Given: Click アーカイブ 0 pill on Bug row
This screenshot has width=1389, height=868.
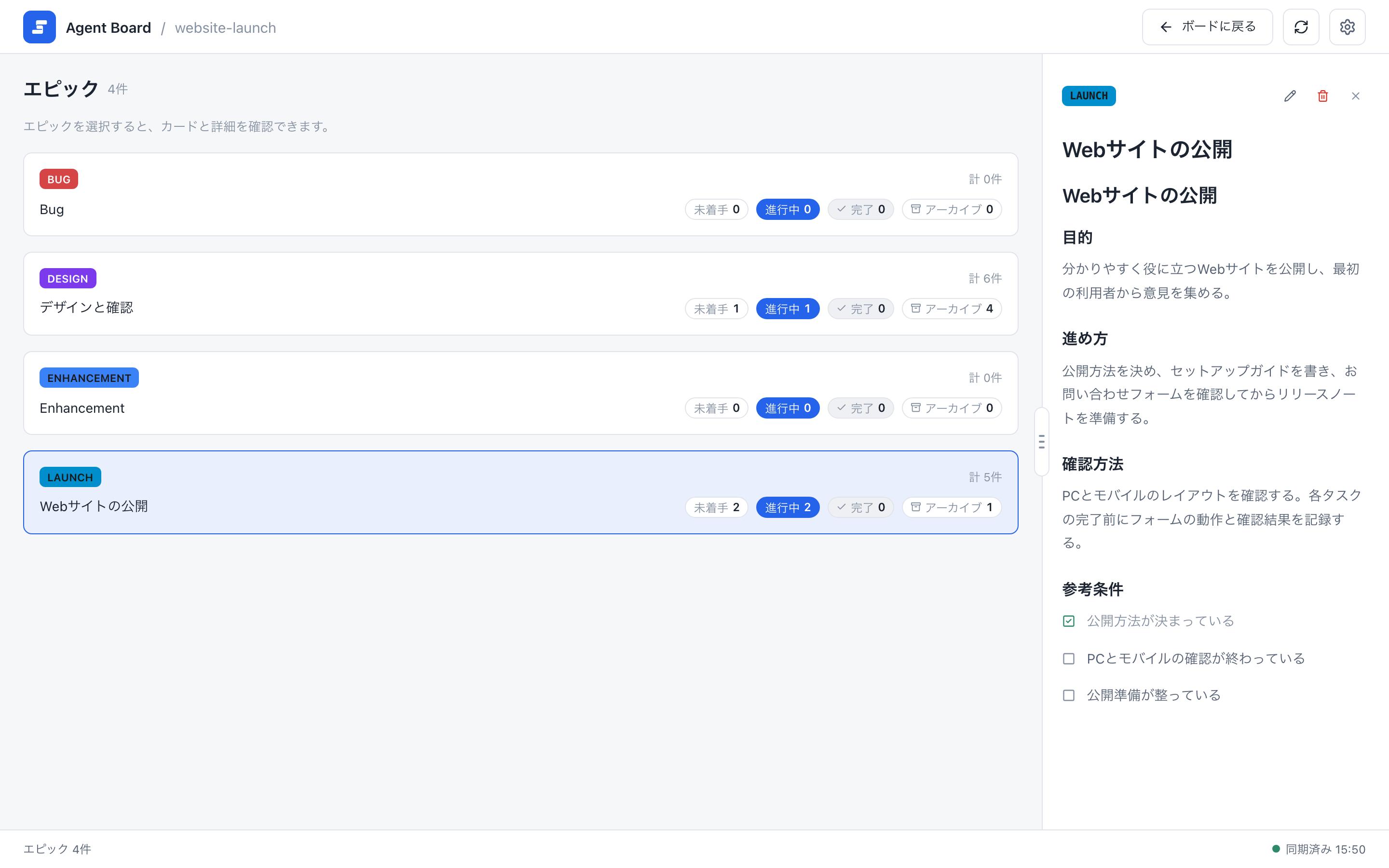Looking at the screenshot, I should coord(952,210).
